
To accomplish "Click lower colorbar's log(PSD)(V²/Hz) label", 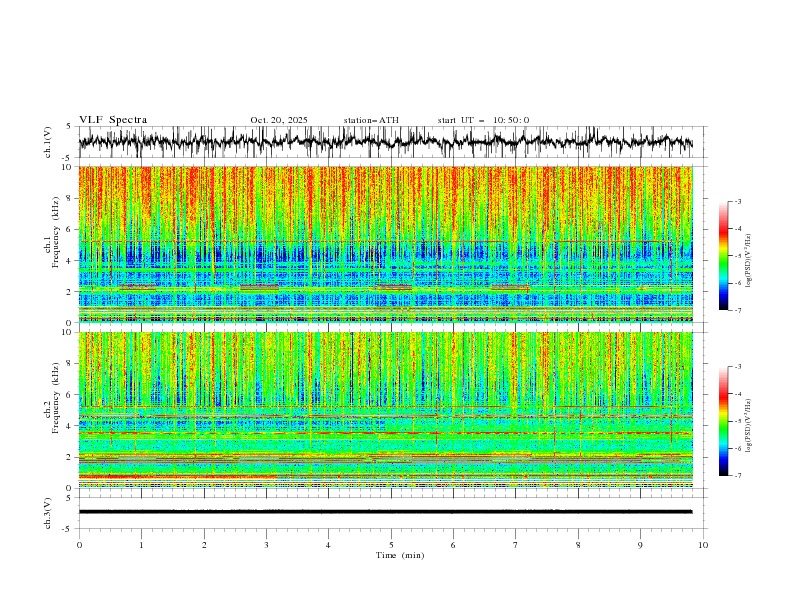I will [x=749, y=425].
